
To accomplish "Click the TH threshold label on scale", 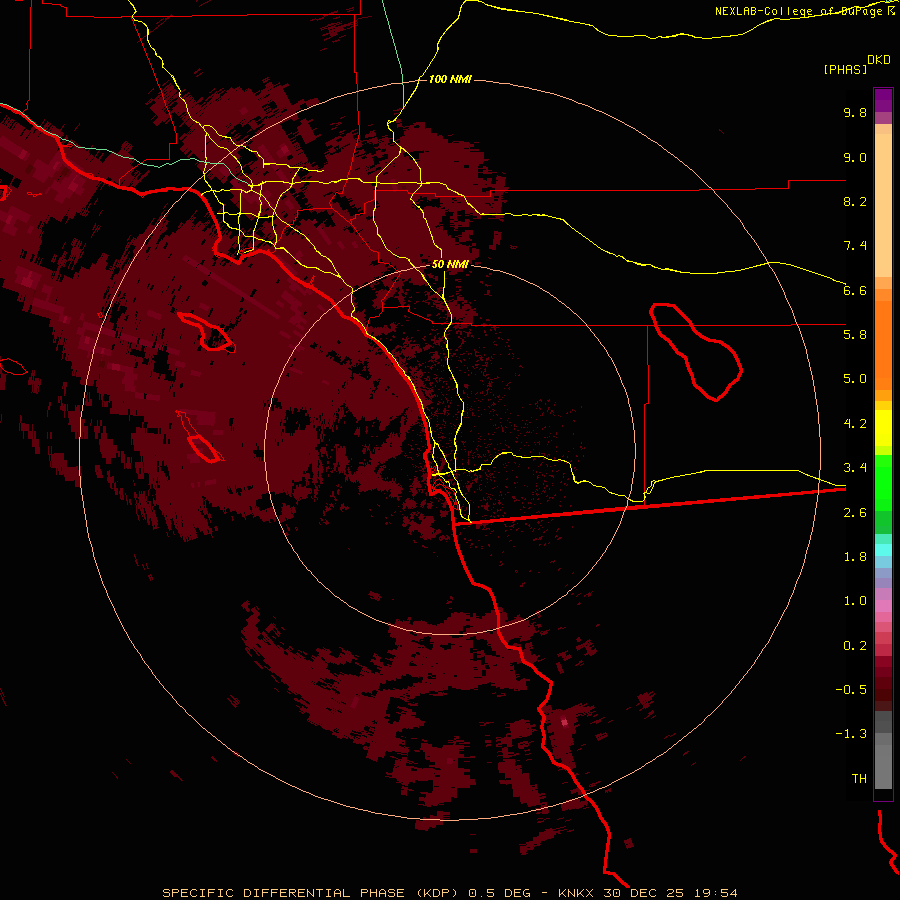I will point(859,779).
